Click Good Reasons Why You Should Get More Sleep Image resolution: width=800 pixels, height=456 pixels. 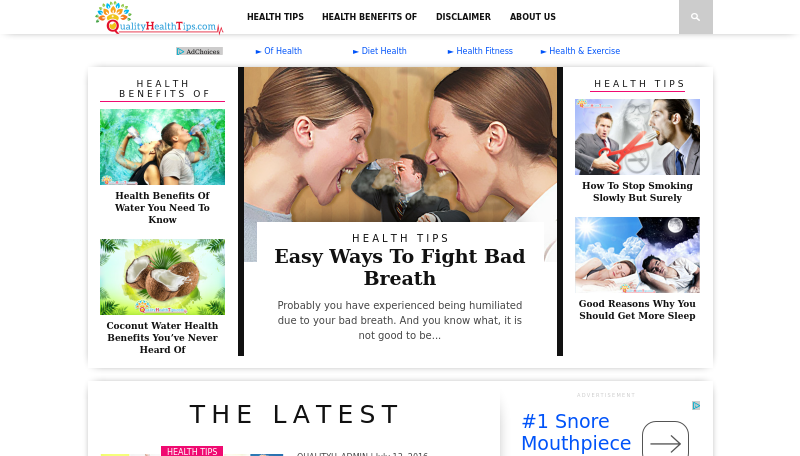tap(637, 310)
